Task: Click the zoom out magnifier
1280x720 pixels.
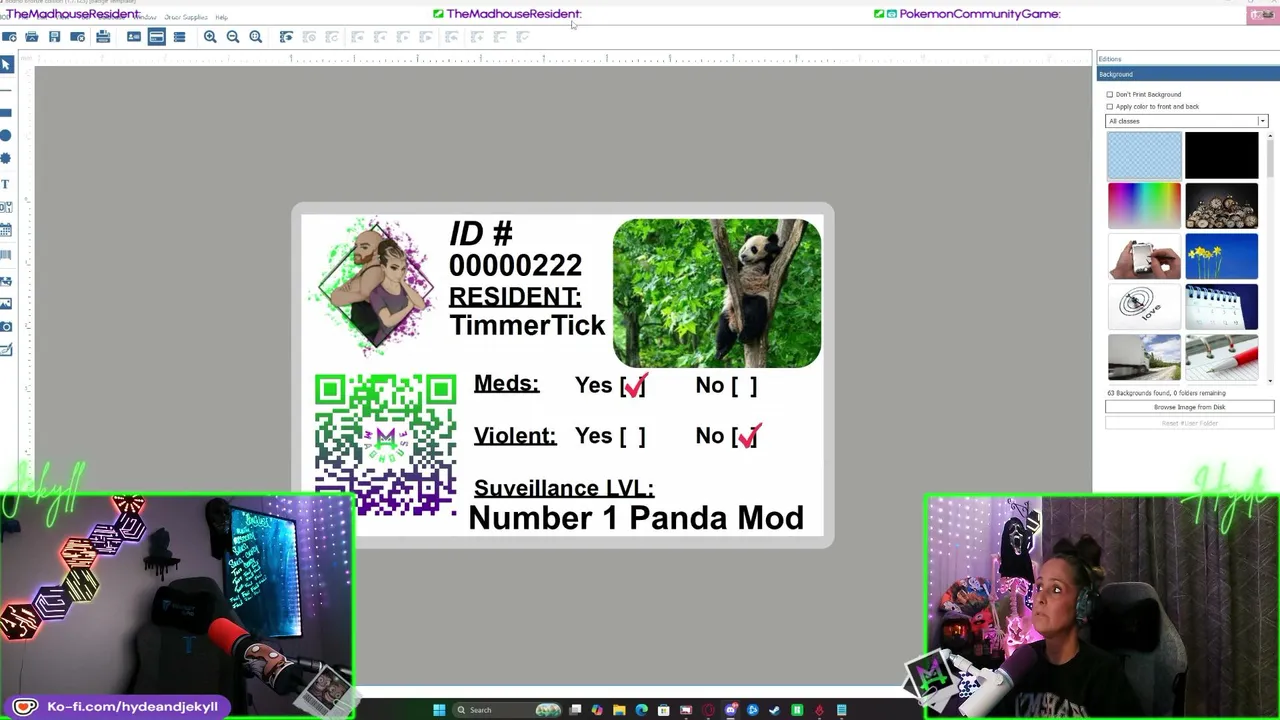Action: pos(233,37)
